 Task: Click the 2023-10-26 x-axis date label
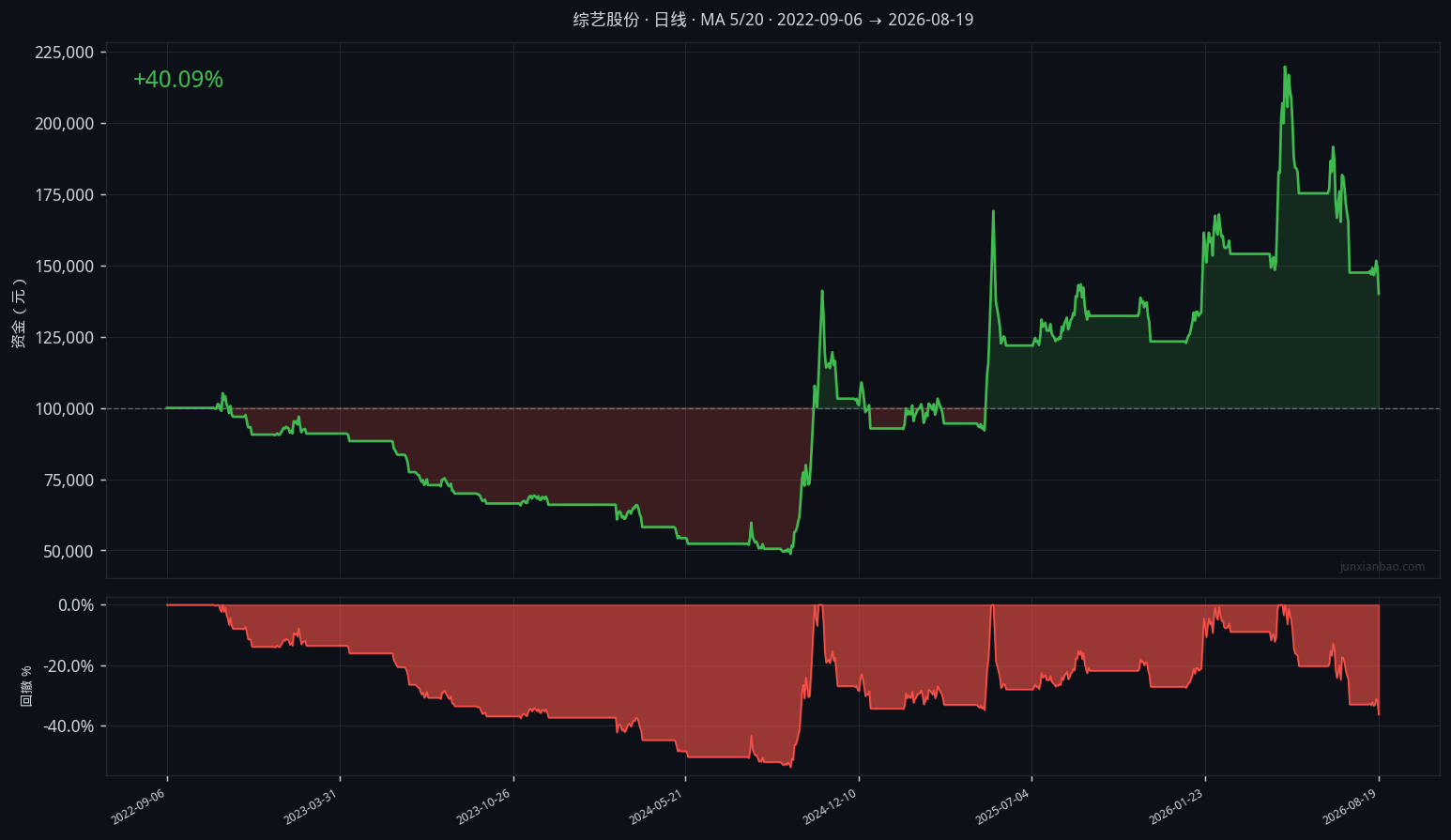[x=484, y=806]
